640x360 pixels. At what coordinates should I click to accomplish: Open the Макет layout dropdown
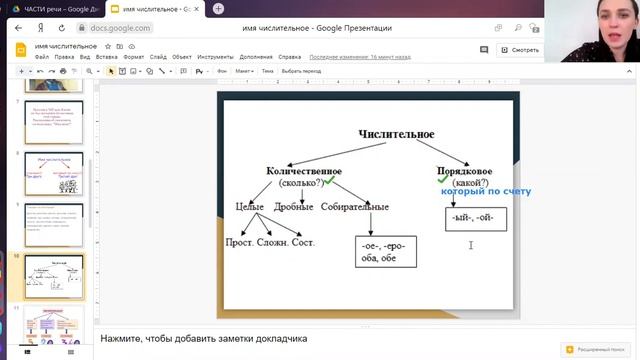click(244, 71)
